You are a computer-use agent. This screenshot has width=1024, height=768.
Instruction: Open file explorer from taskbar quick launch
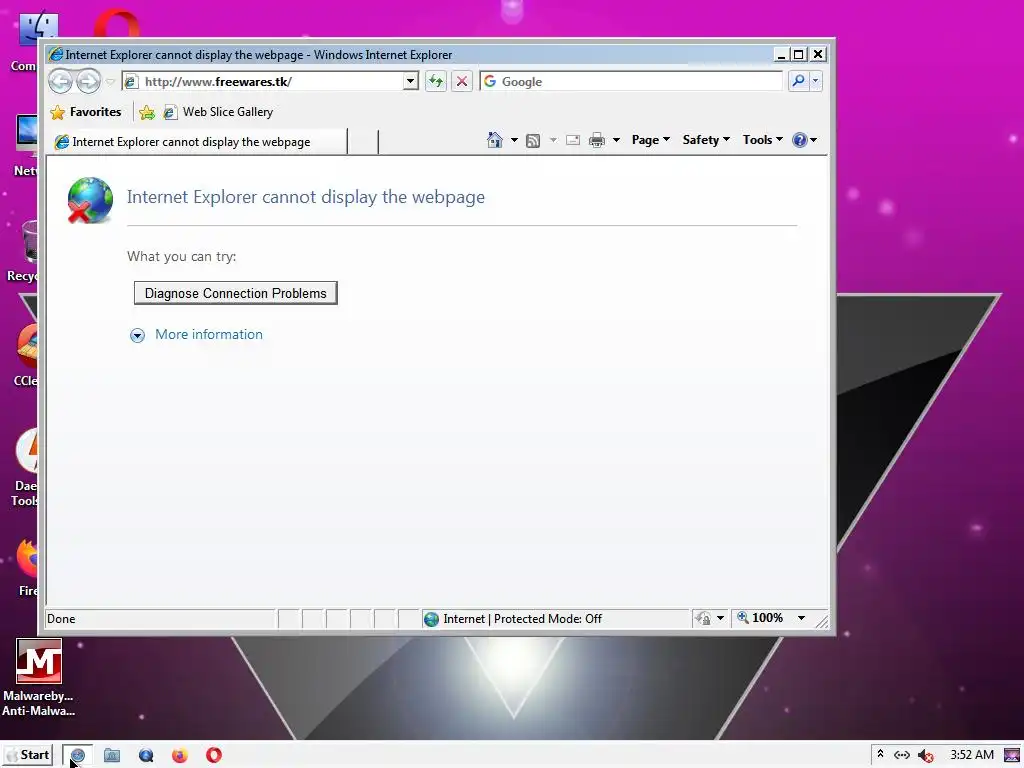click(x=112, y=756)
